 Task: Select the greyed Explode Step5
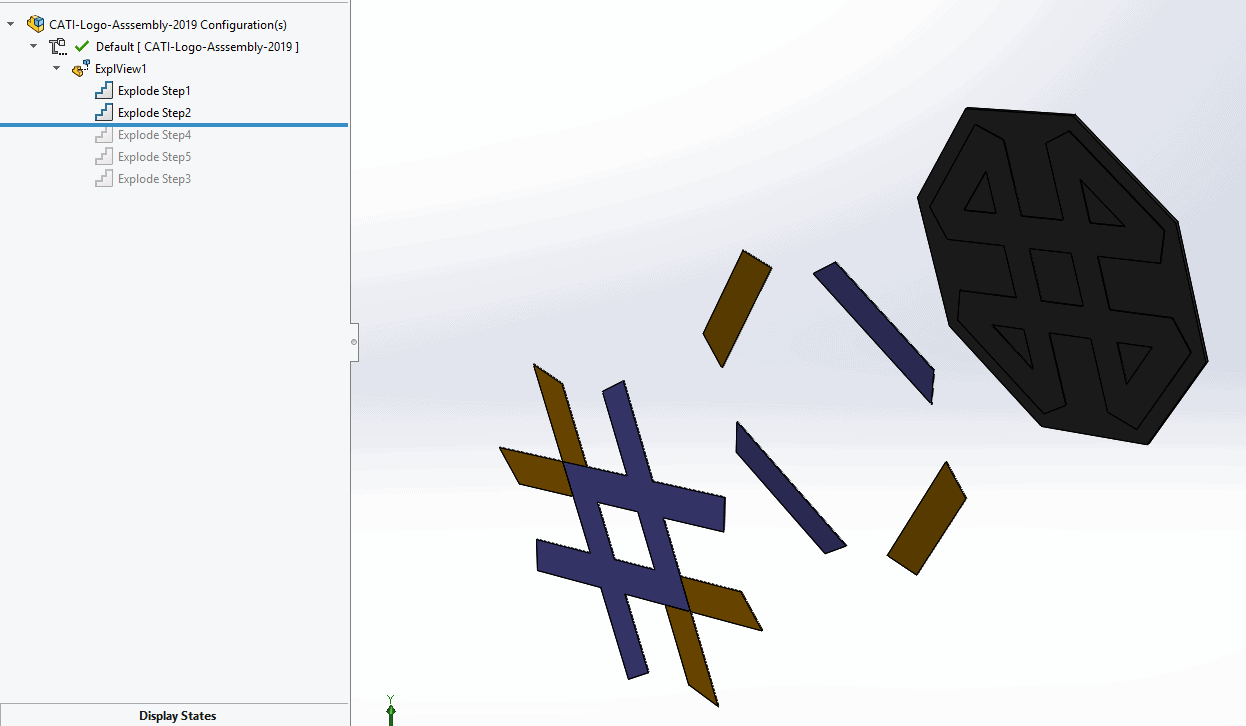coord(154,157)
